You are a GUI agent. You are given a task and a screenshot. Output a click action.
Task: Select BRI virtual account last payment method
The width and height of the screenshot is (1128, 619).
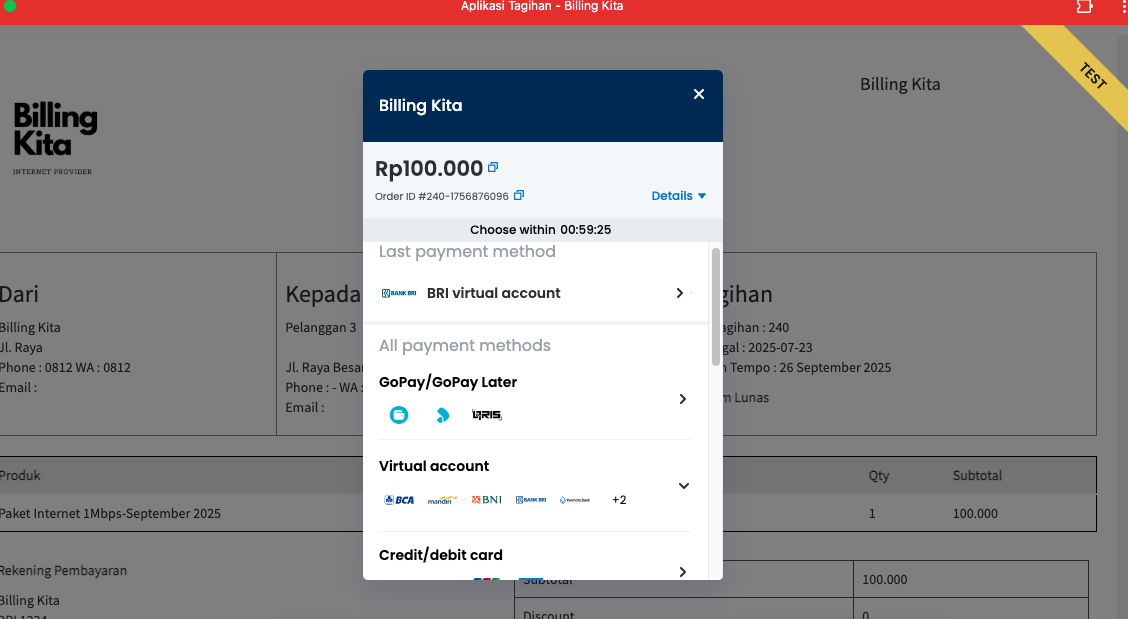coord(535,293)
